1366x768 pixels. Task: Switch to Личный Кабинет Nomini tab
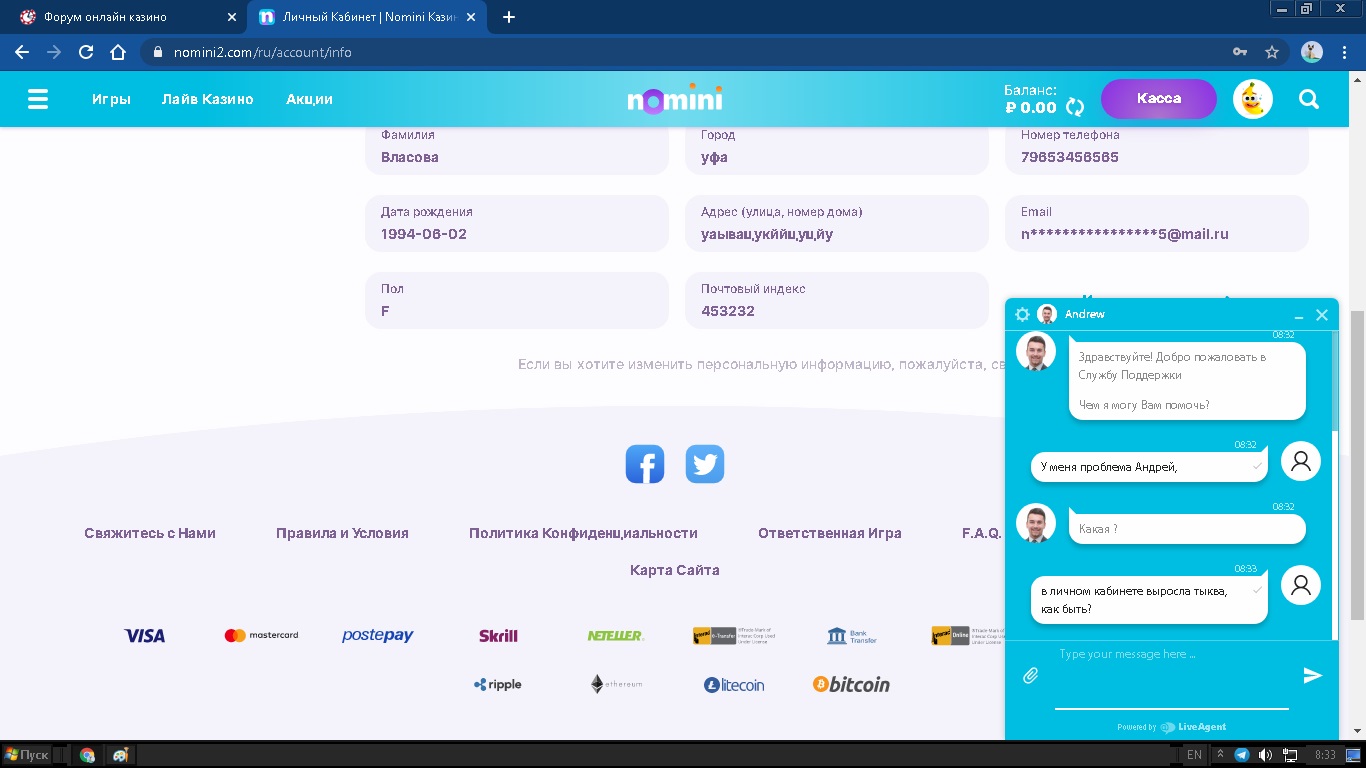click(x=365, y=17)
